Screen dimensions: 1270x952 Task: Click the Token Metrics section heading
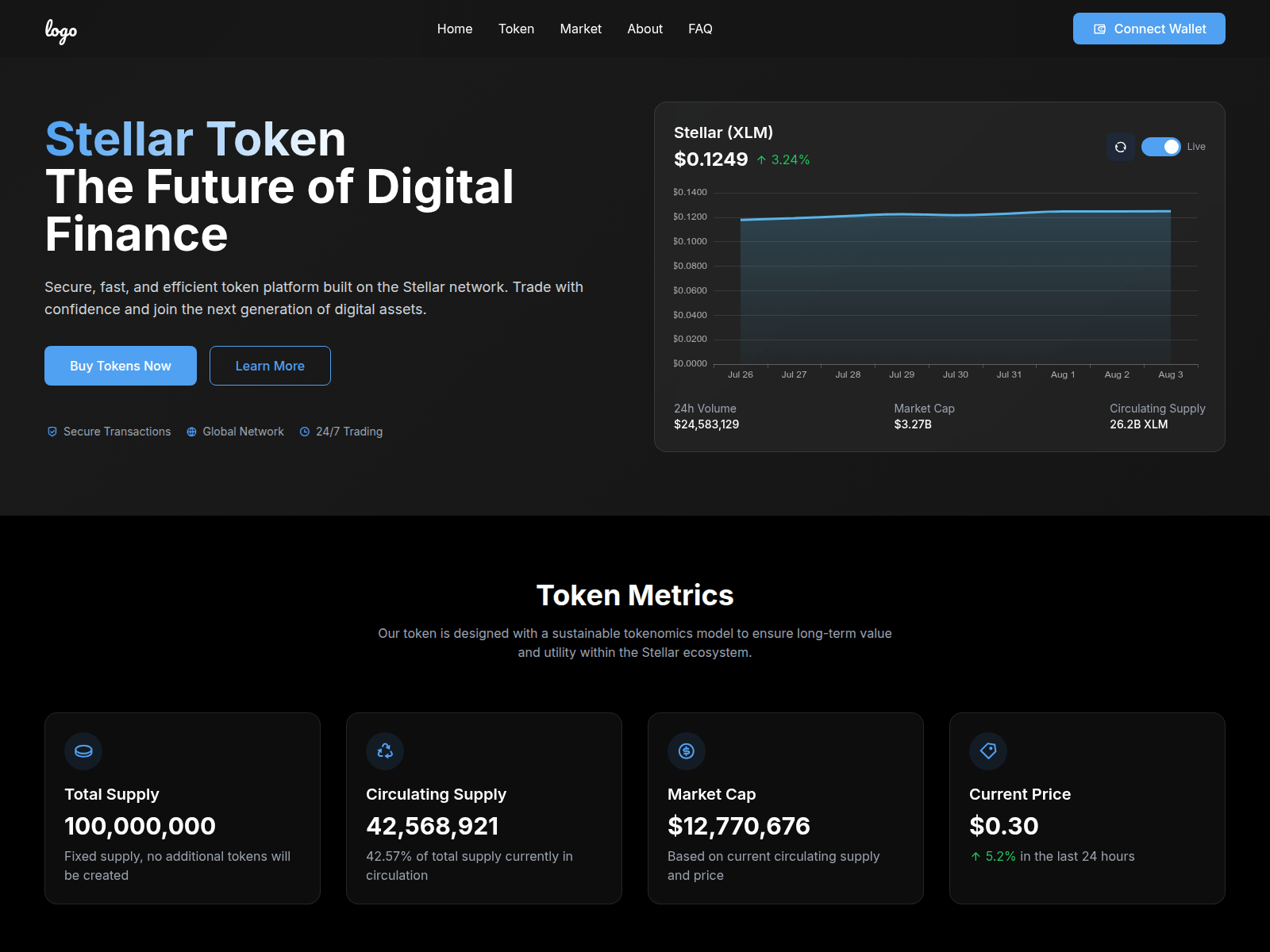coord(635,595)
